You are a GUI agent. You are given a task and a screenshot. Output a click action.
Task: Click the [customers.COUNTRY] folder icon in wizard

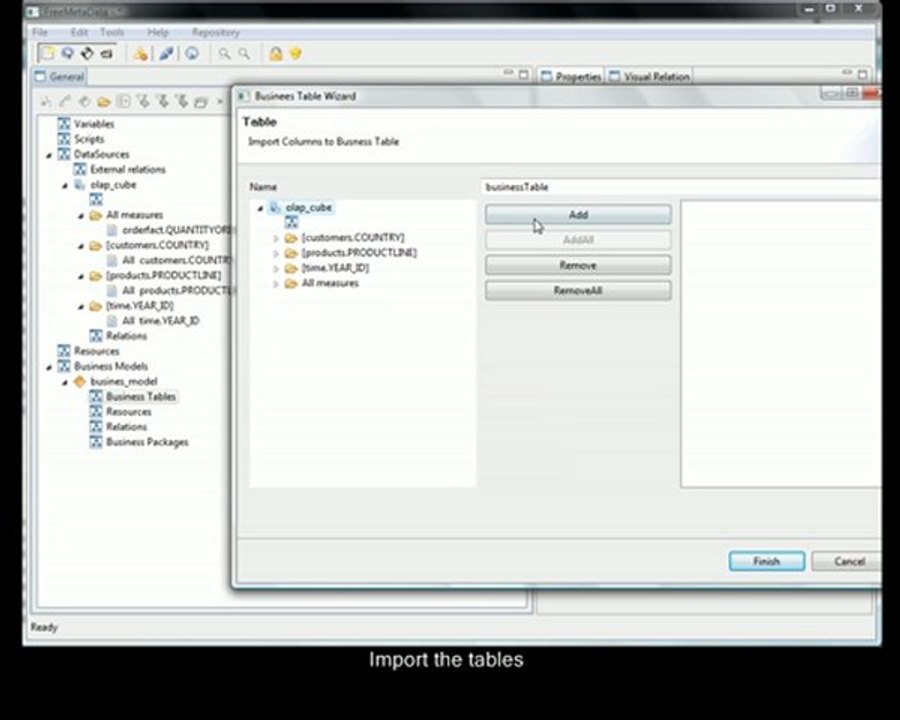point(291,238)
